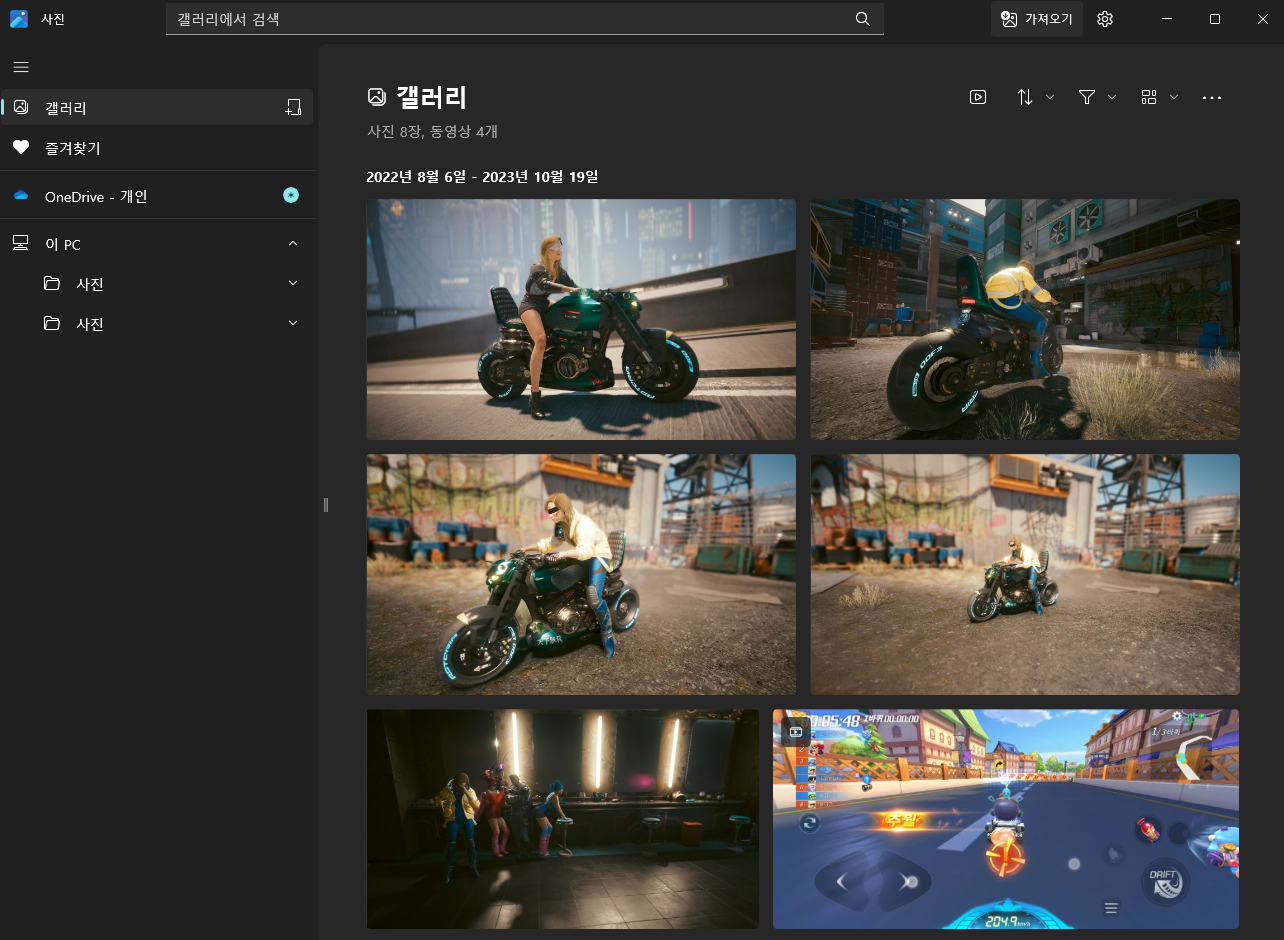Open distant photo of rider on motorcycle

pyautogui.click(x=1025, y=574)
